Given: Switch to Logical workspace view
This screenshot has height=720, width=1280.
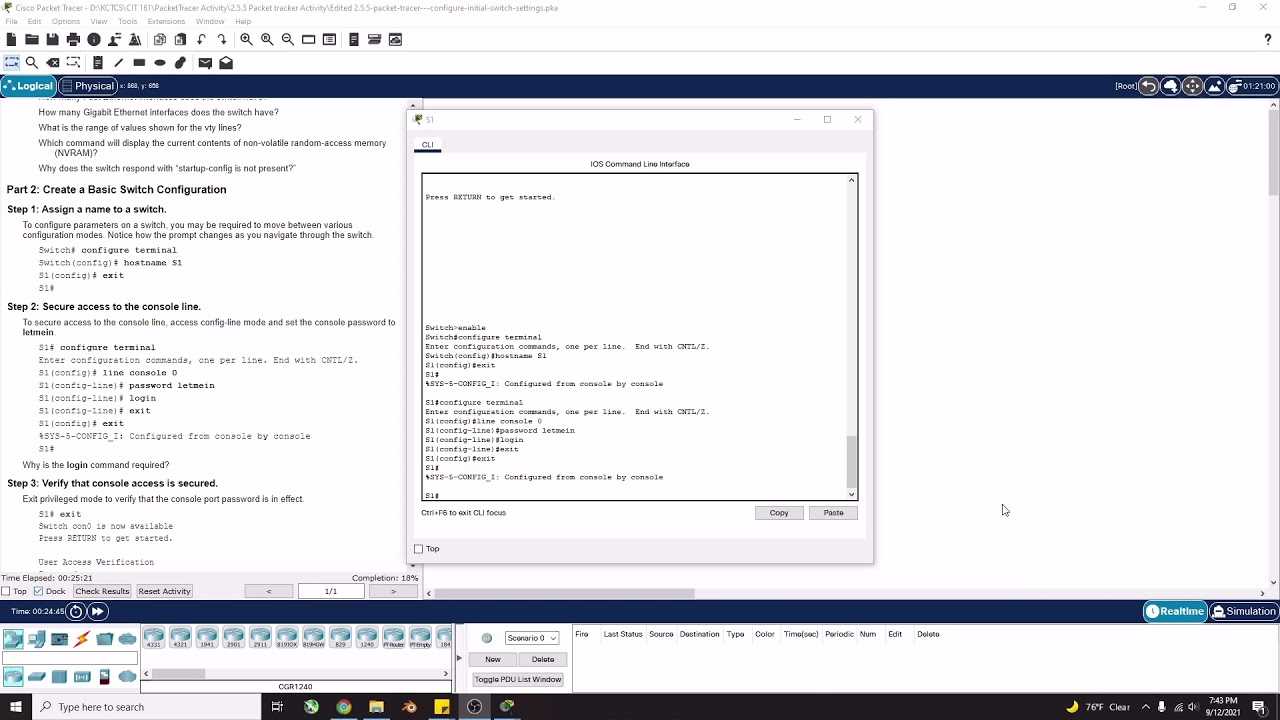Looking at the screenshot, I should 28,86.
